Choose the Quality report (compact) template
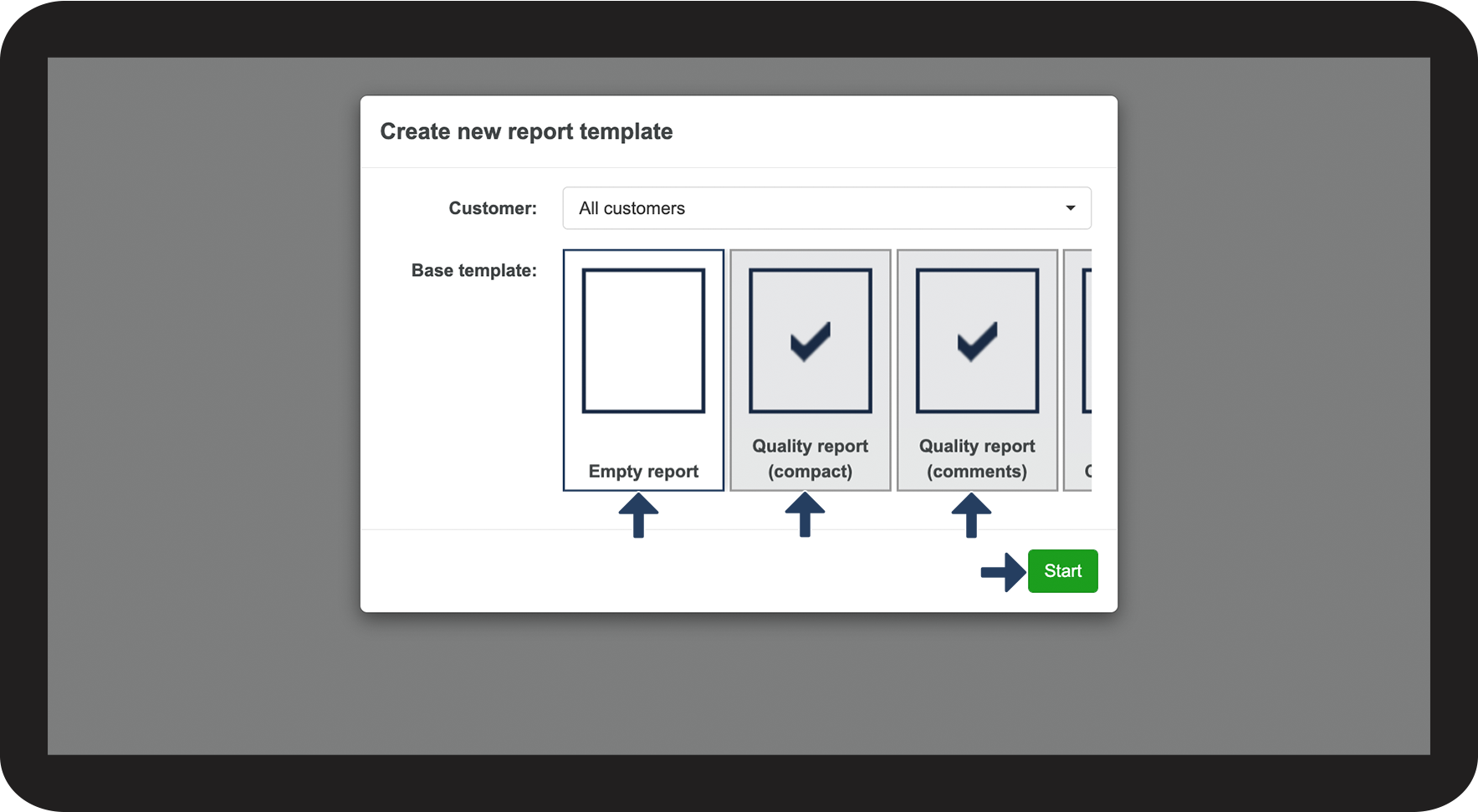This screenshot has width=1478, height=812. (810, 370)
